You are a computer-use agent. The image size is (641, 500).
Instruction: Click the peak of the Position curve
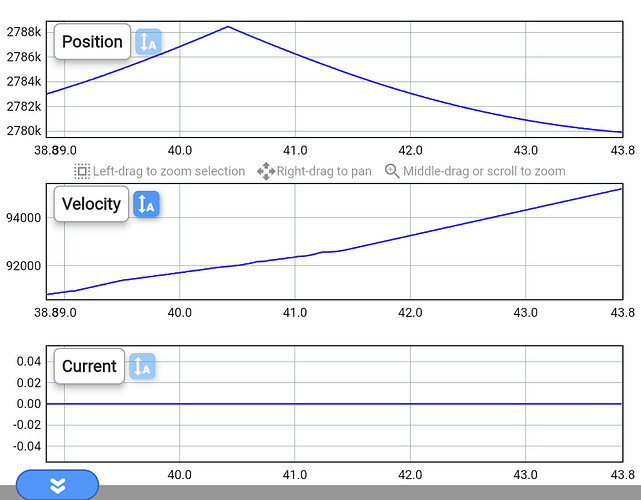pos(228,27)
